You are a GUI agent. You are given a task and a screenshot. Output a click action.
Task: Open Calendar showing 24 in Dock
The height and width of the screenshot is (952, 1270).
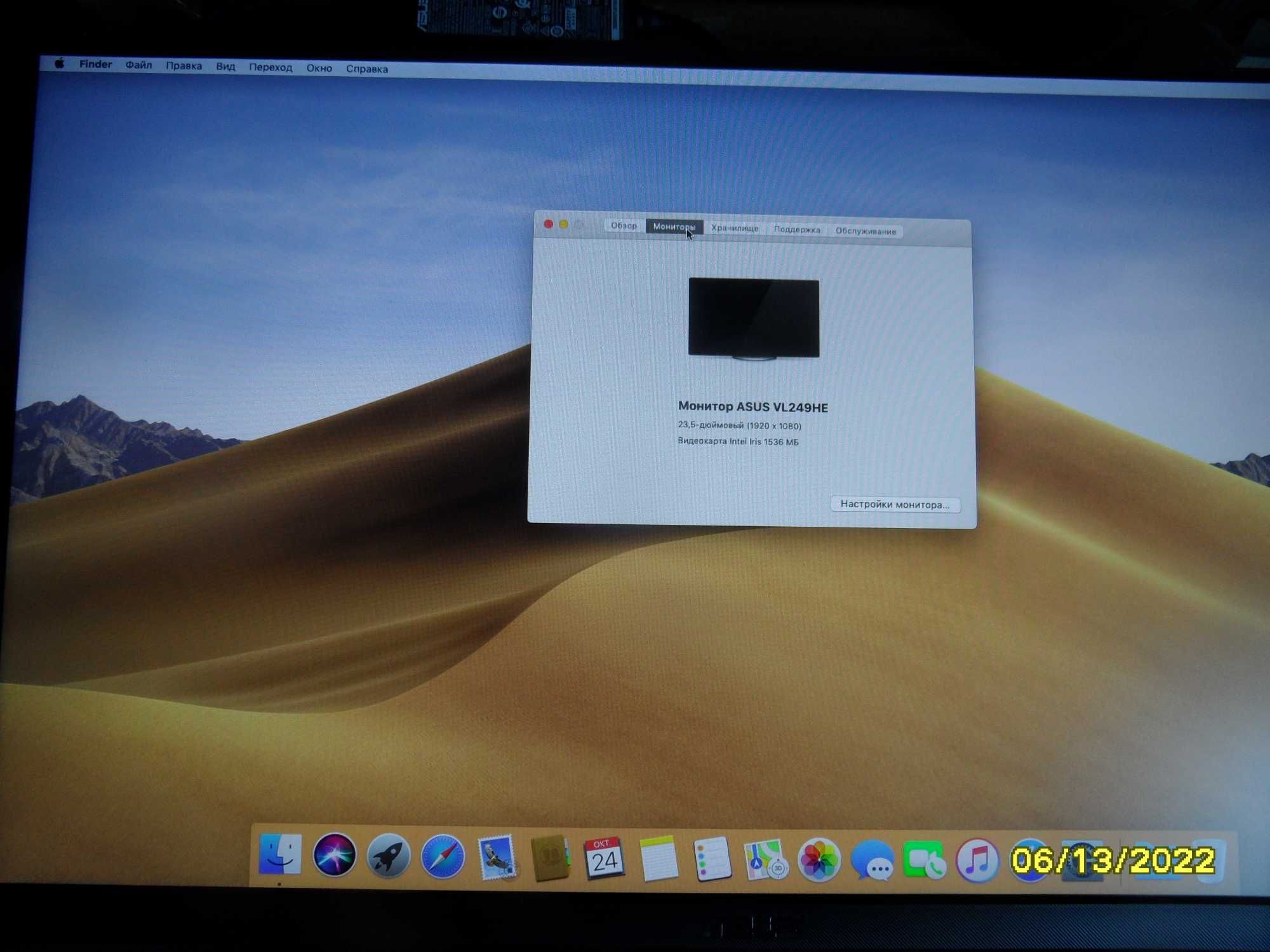click(x=604, y=859)
